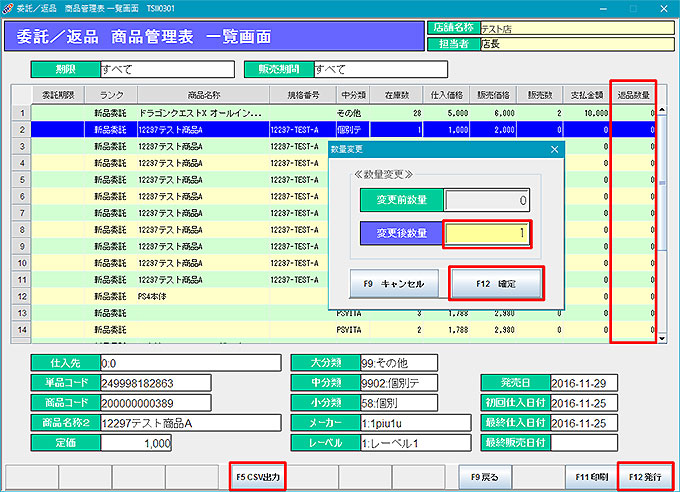The width and height of the screenshot is (680, 492).
Task: Click the 仕入価格 column header
Action: click(x=446, y=95)
